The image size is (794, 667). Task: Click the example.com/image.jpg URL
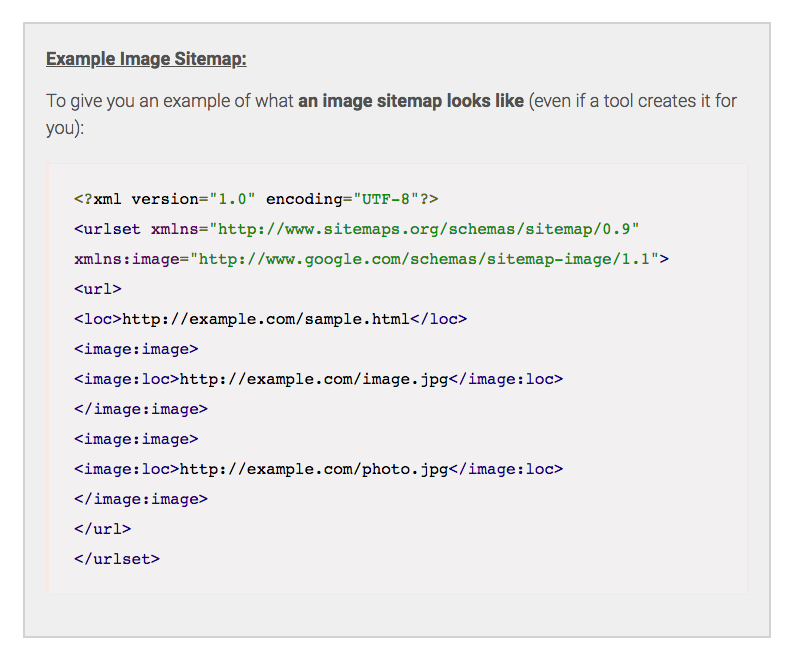coord(314,379)
